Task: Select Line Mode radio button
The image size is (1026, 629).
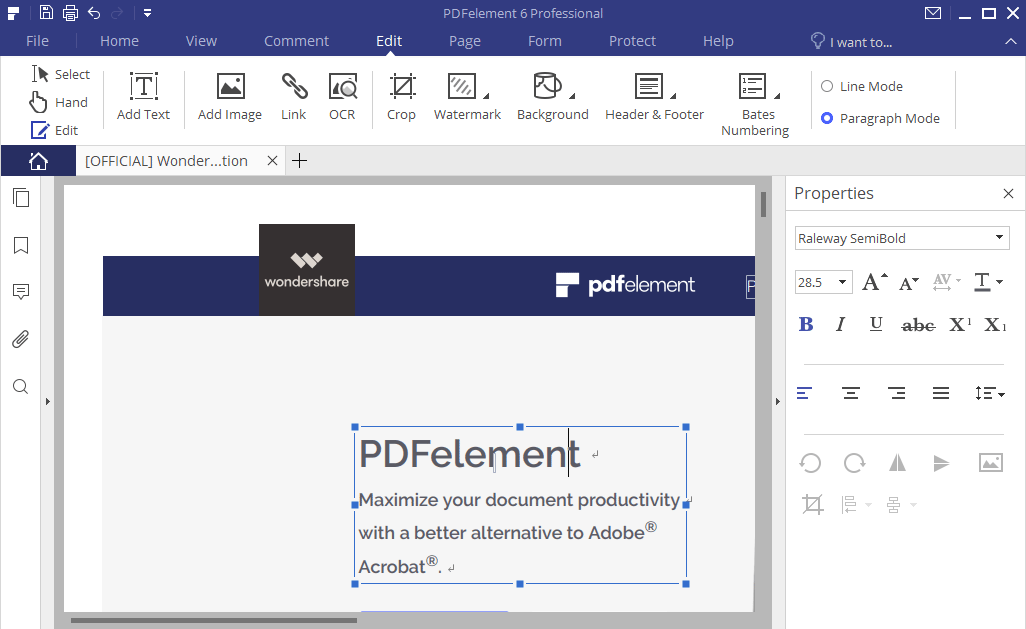Action: click(827, 86)
